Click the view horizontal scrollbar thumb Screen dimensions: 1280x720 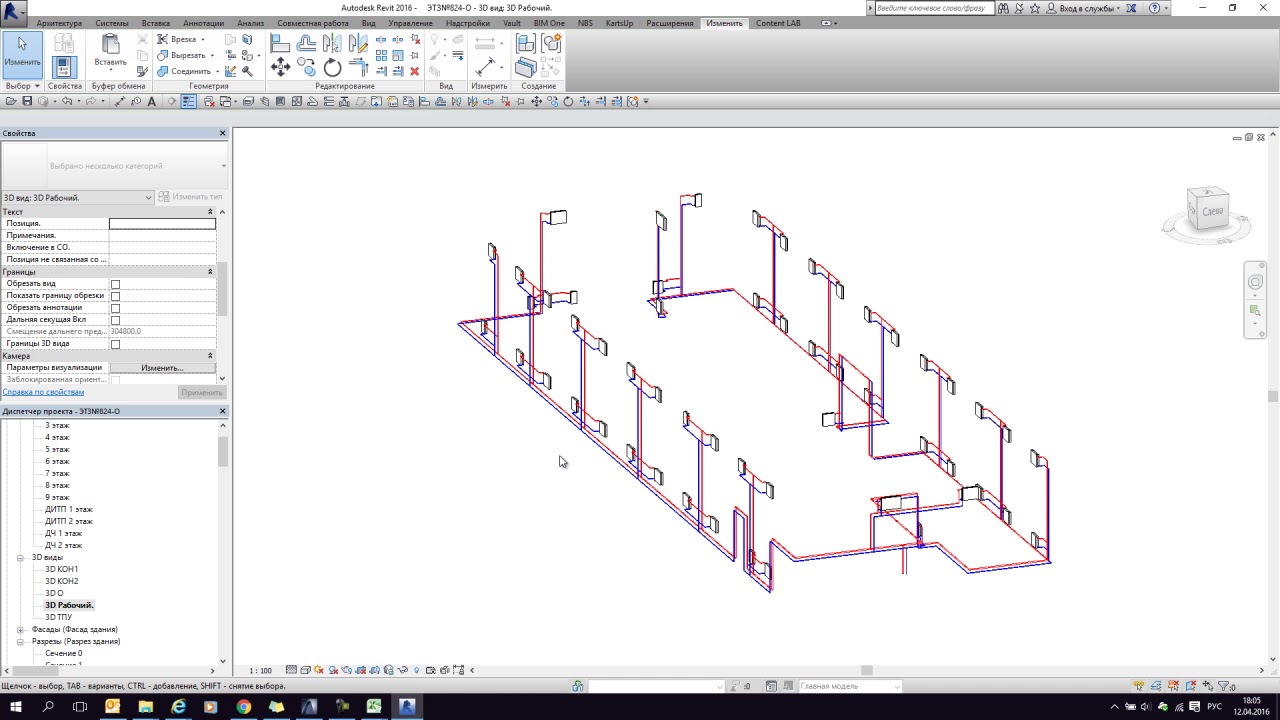pyautogui.click(x=866, y=670)
